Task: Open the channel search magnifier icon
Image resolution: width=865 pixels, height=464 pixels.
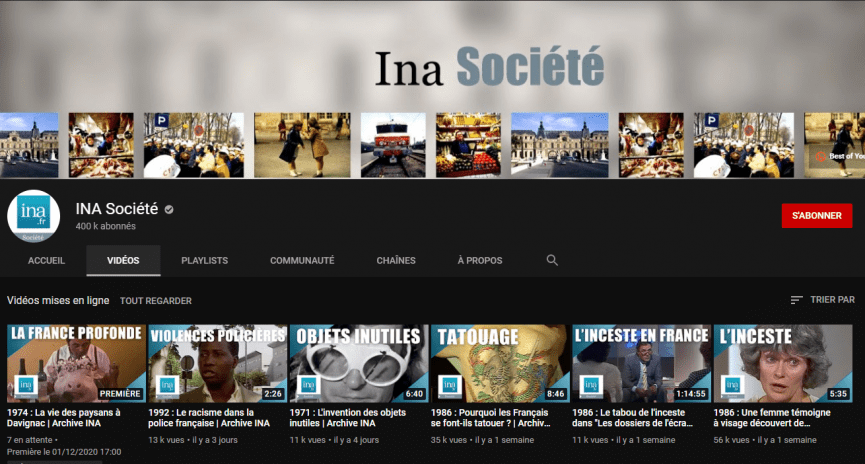Action: [x=552, y=260]
